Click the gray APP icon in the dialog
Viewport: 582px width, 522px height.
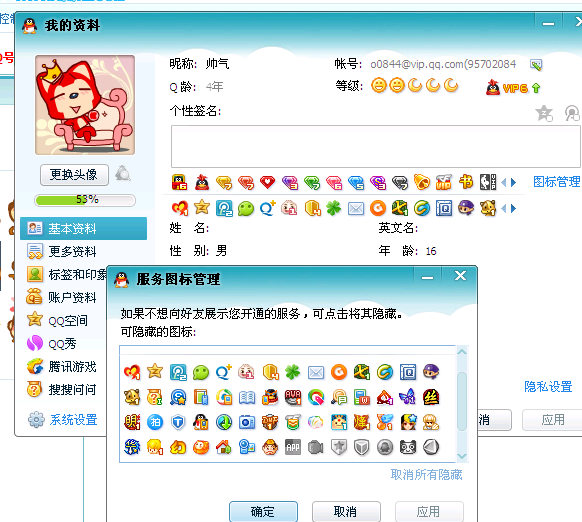[293, 447]
